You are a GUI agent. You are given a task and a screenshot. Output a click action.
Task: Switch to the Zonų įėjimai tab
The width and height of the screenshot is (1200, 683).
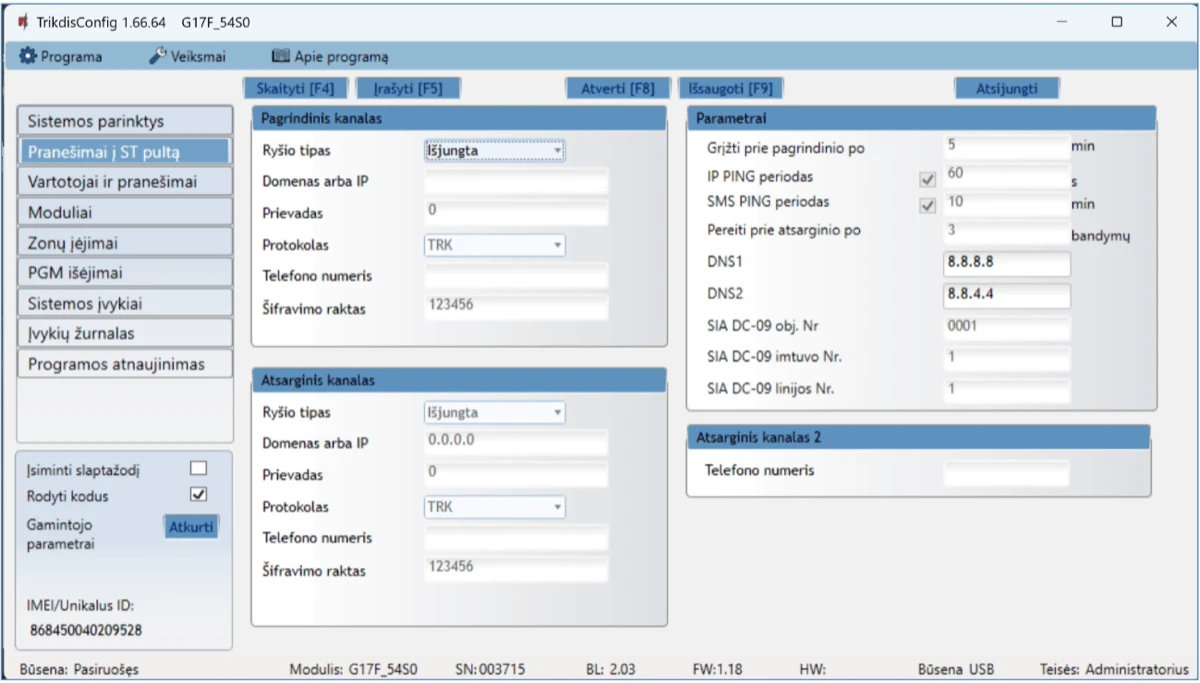point(125,243)
